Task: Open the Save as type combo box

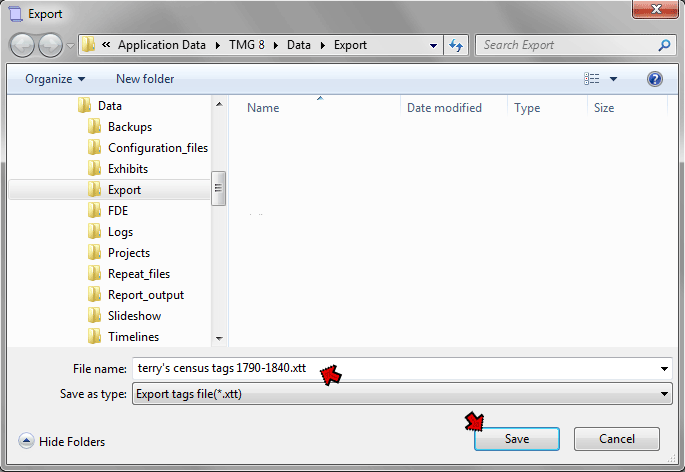Action: [x=402, y=394]
